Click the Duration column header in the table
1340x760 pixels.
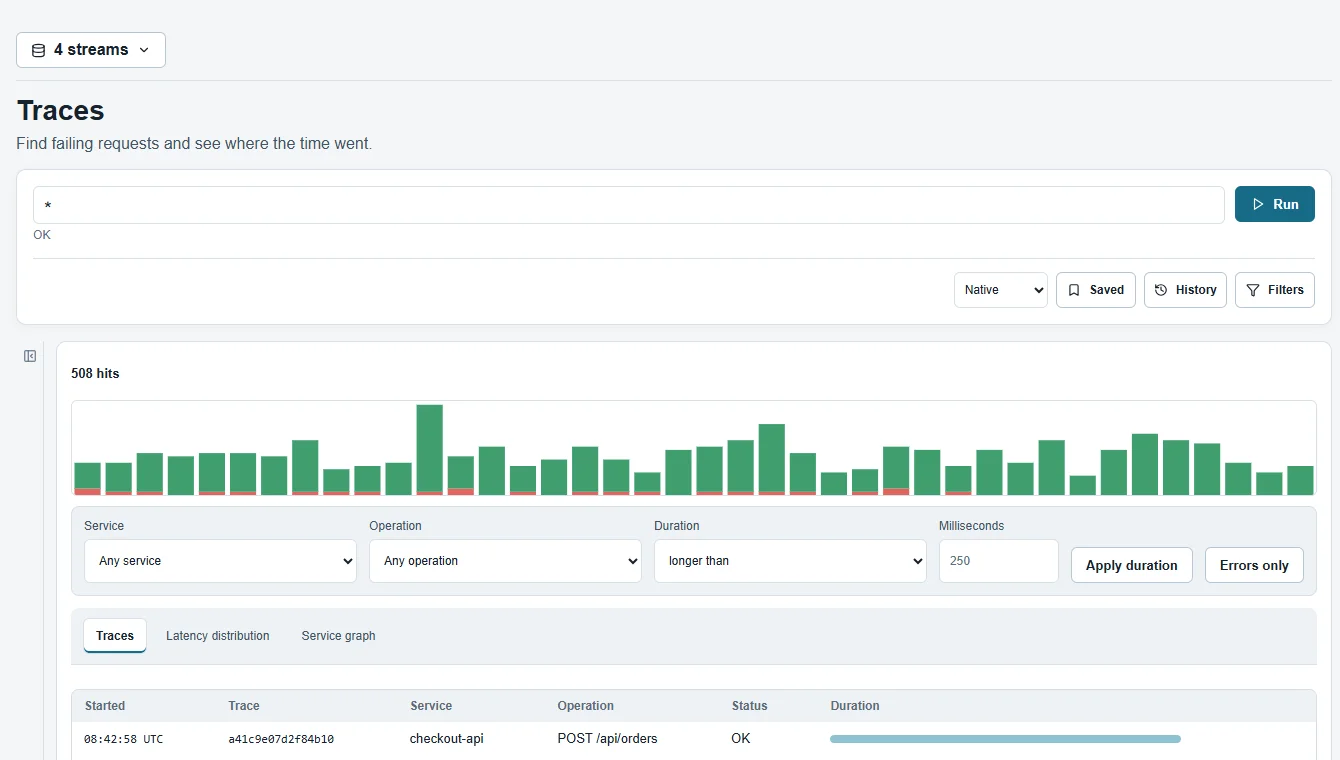[x=855, y=706]
